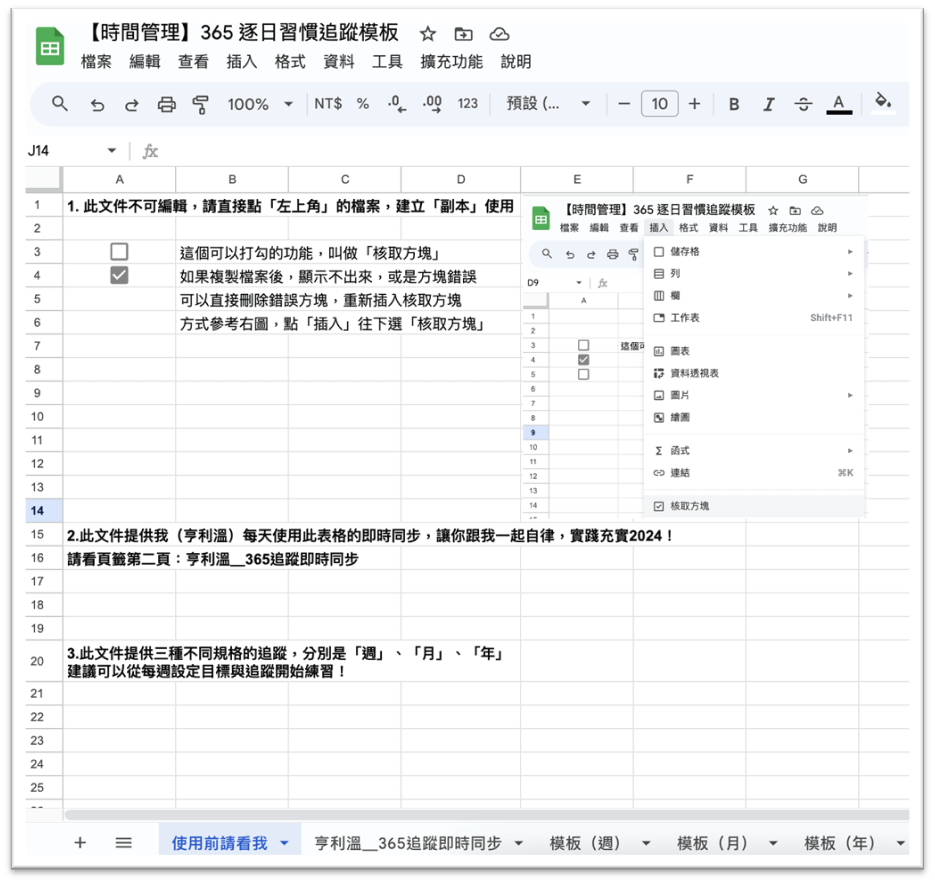
Task: Click the print icon
Action: click(x=166, y=104)
